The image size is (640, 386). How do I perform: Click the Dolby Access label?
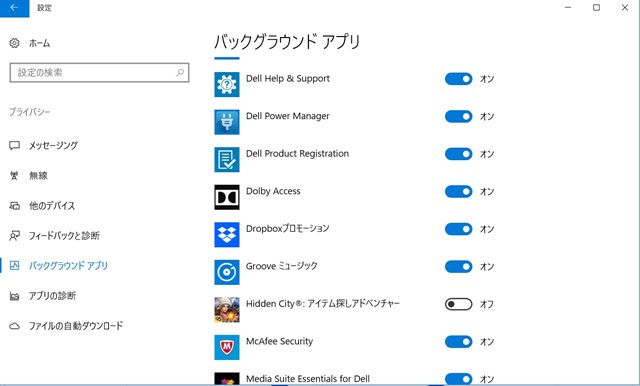click(273, 191)
